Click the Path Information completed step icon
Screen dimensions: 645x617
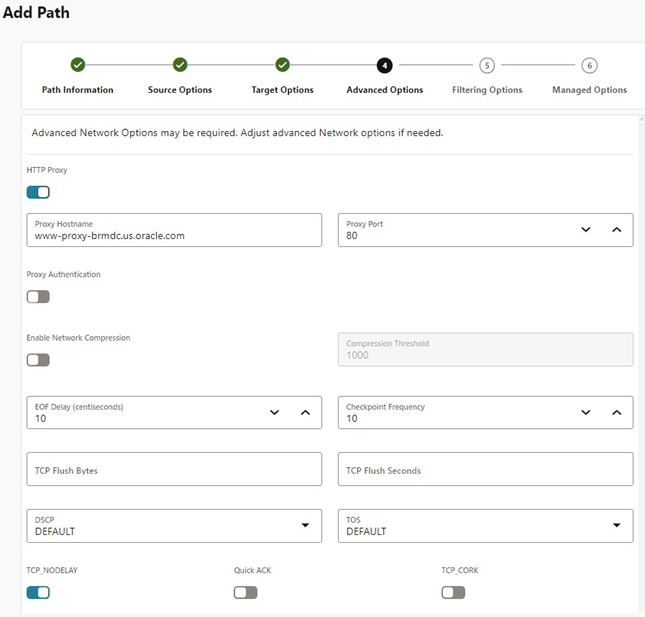[78, 65]
